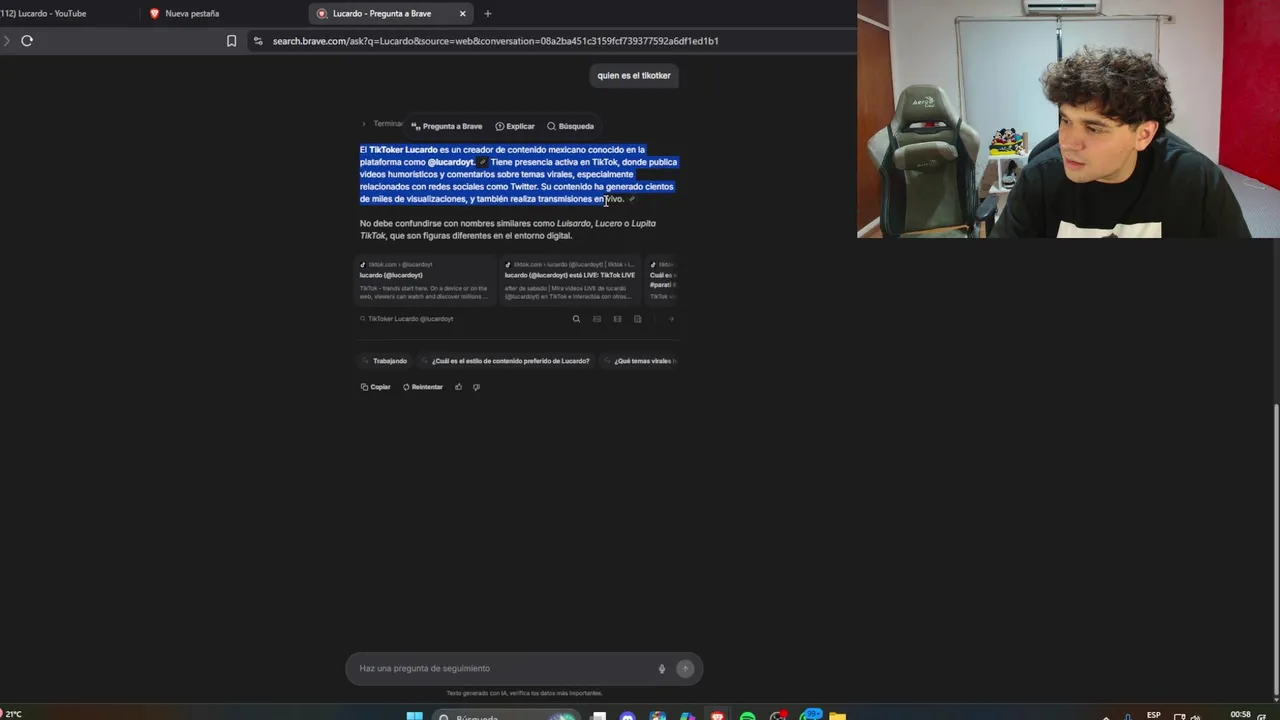Click the 'quien es el tiktoker' message bubble
Viewport: 1280px width, 720px height.
coord(634,75)
